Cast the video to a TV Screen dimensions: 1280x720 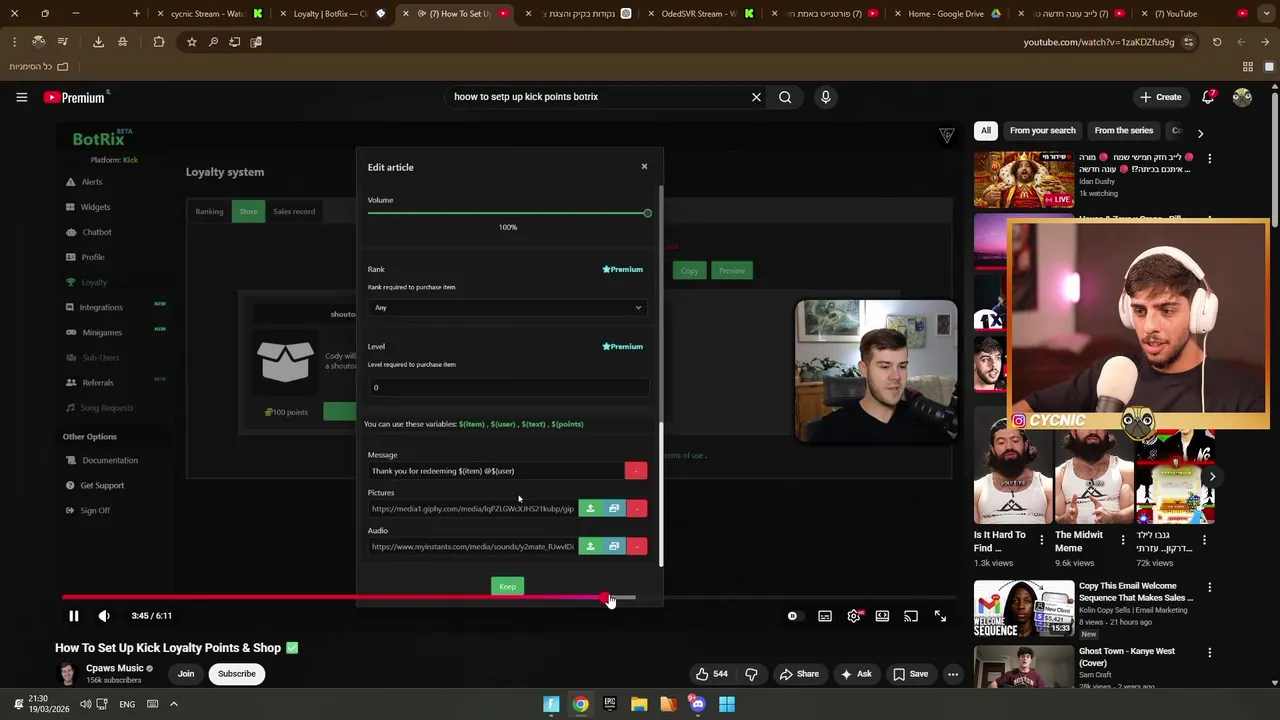911,616
